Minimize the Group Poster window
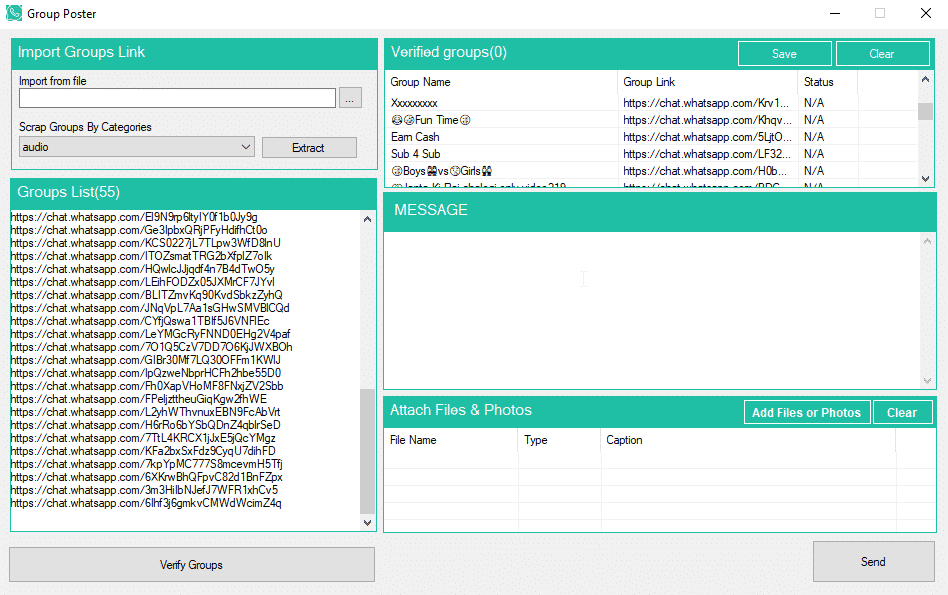This screenshot has width=948, height=595. point(835,13)
